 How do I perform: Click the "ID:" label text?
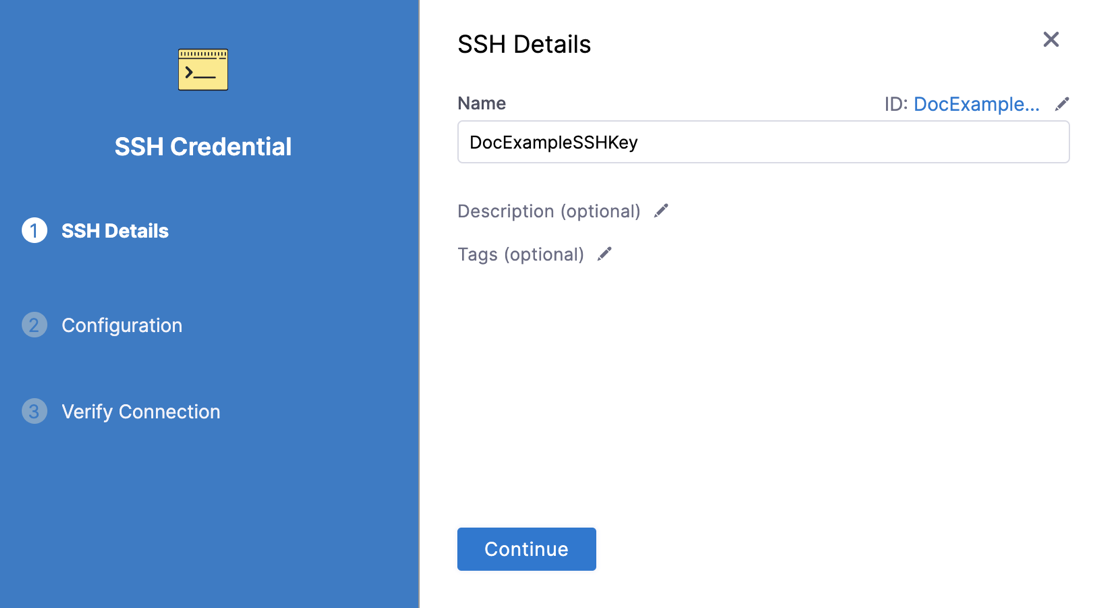click(x=896, y=104)
